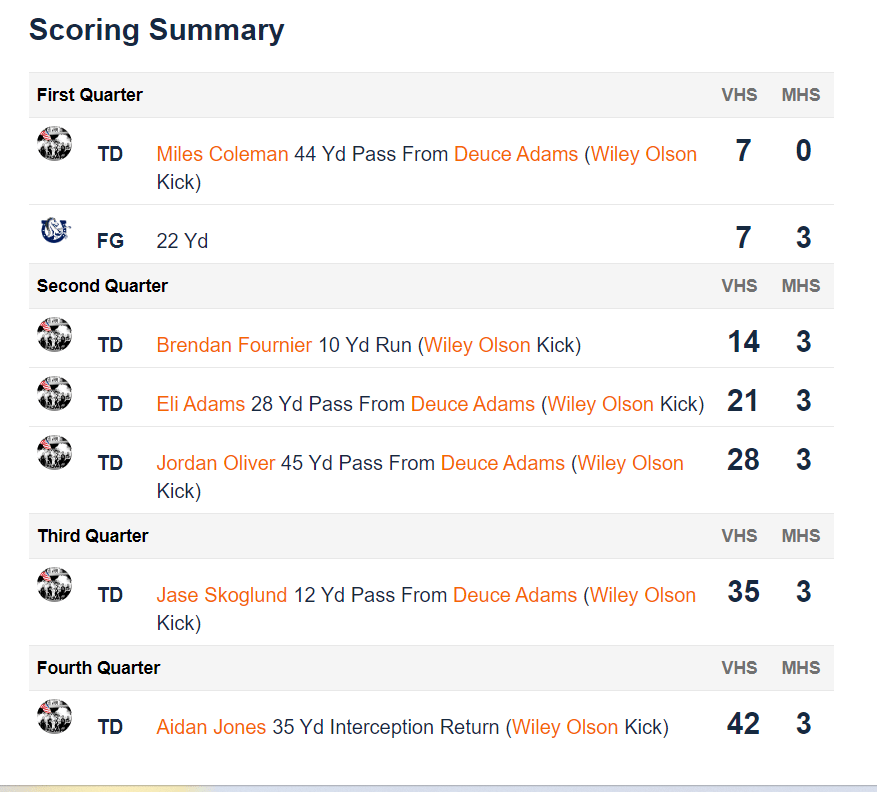This screenshot has height=792, width=877.
Task: Open Miles Coleman player link
Action: coord(222,154)
